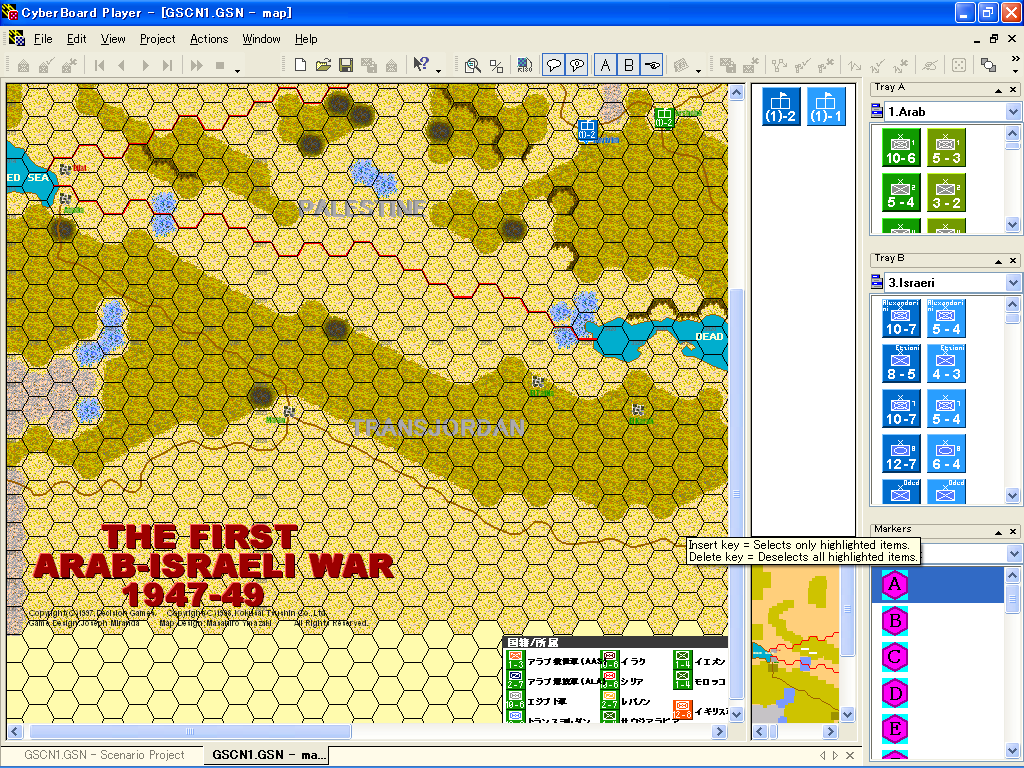Viewport: 1024px width, 768px height.
Task: Click the map vertical scrollbar thumb
Action: (x=737, y=494)
